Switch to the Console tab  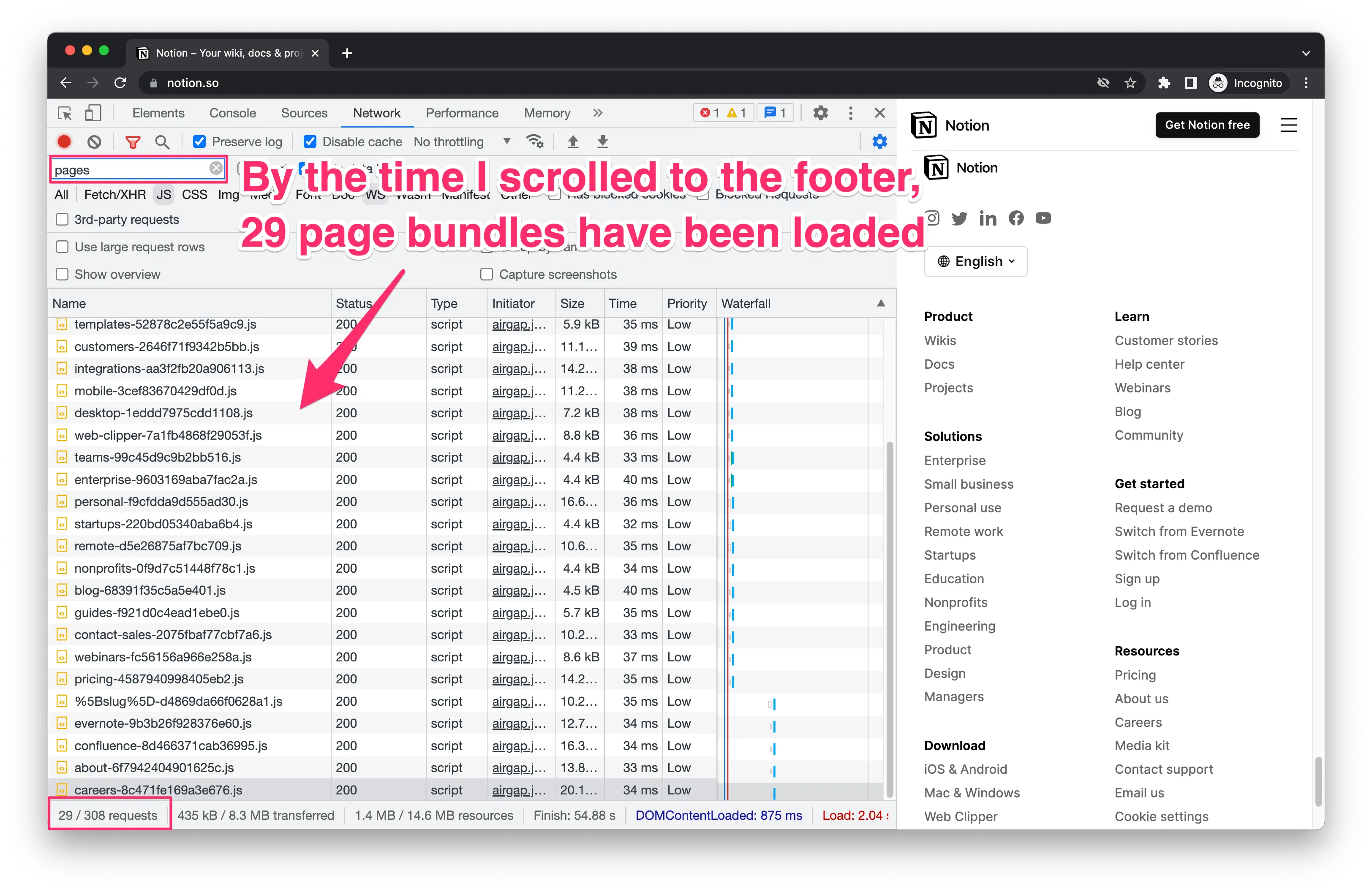pyautogui.click(x=232, y=113)
